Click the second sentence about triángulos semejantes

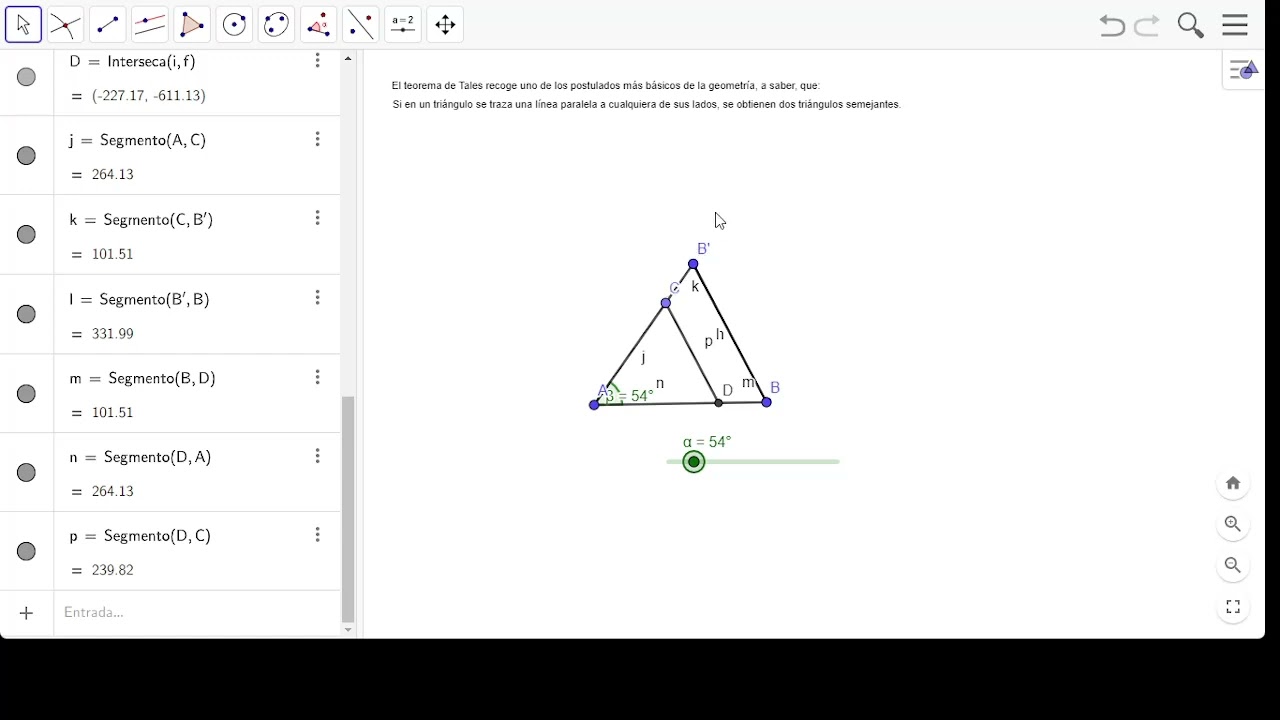coord(646,104)
